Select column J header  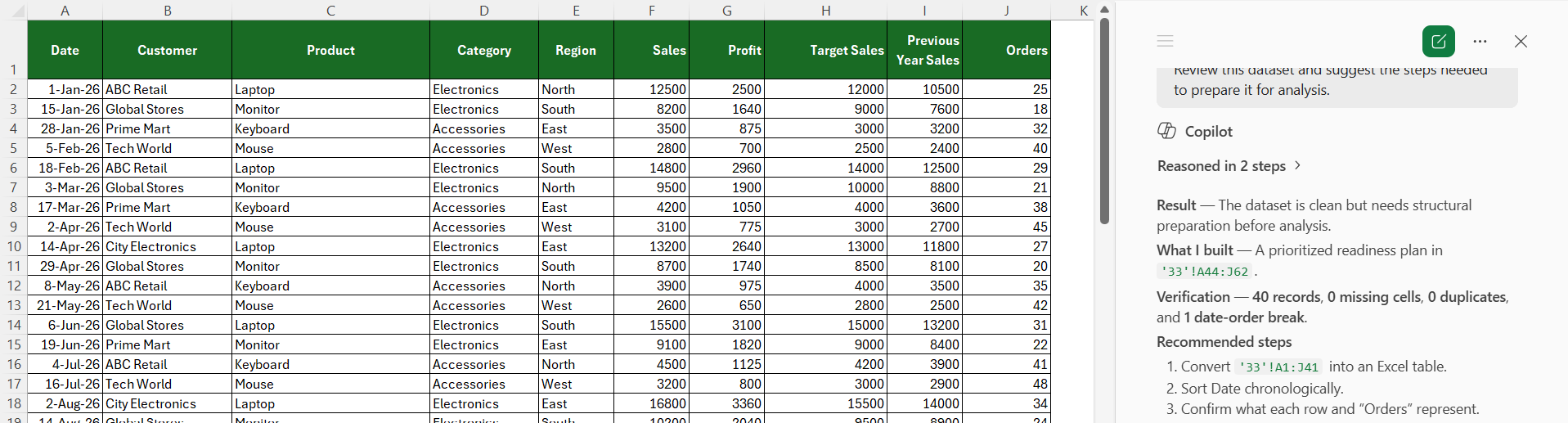click(x=1006, y=11)
